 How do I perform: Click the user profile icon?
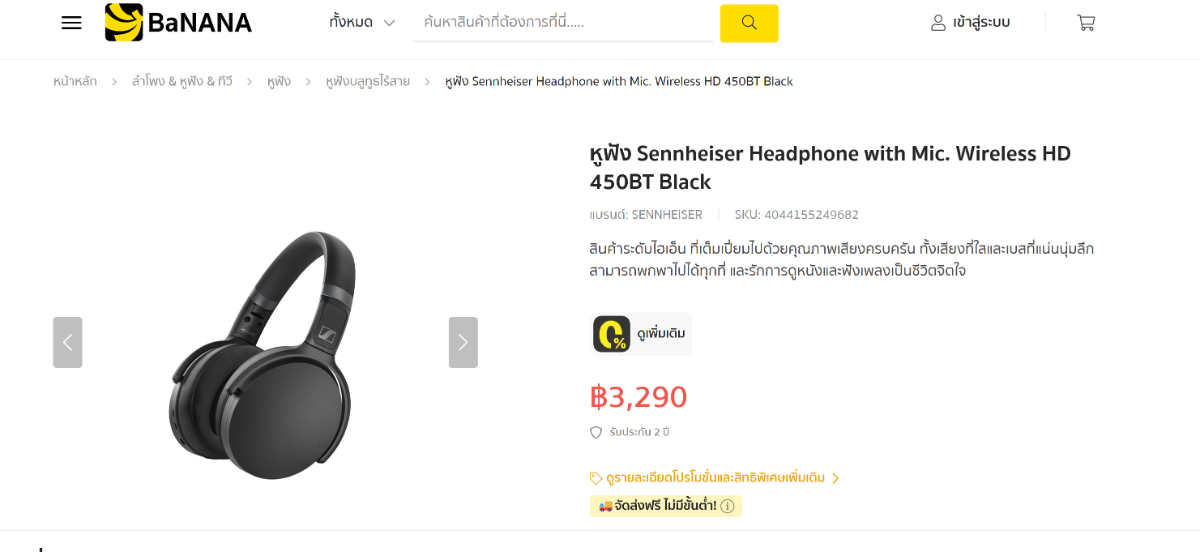(x=938, y=22)
